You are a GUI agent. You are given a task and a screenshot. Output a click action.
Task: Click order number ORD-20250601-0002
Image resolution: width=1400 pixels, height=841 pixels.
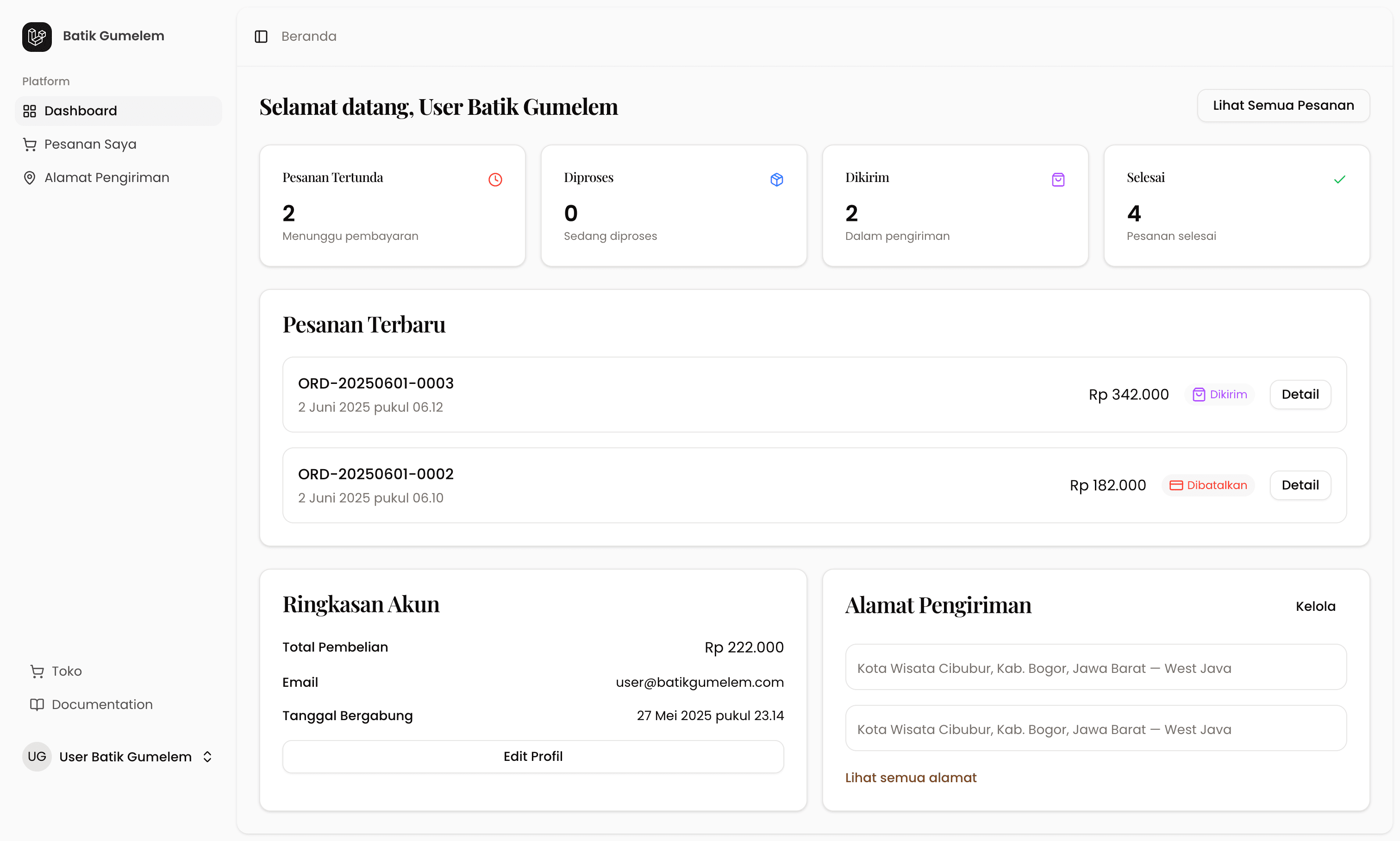(x=375, y=474)
